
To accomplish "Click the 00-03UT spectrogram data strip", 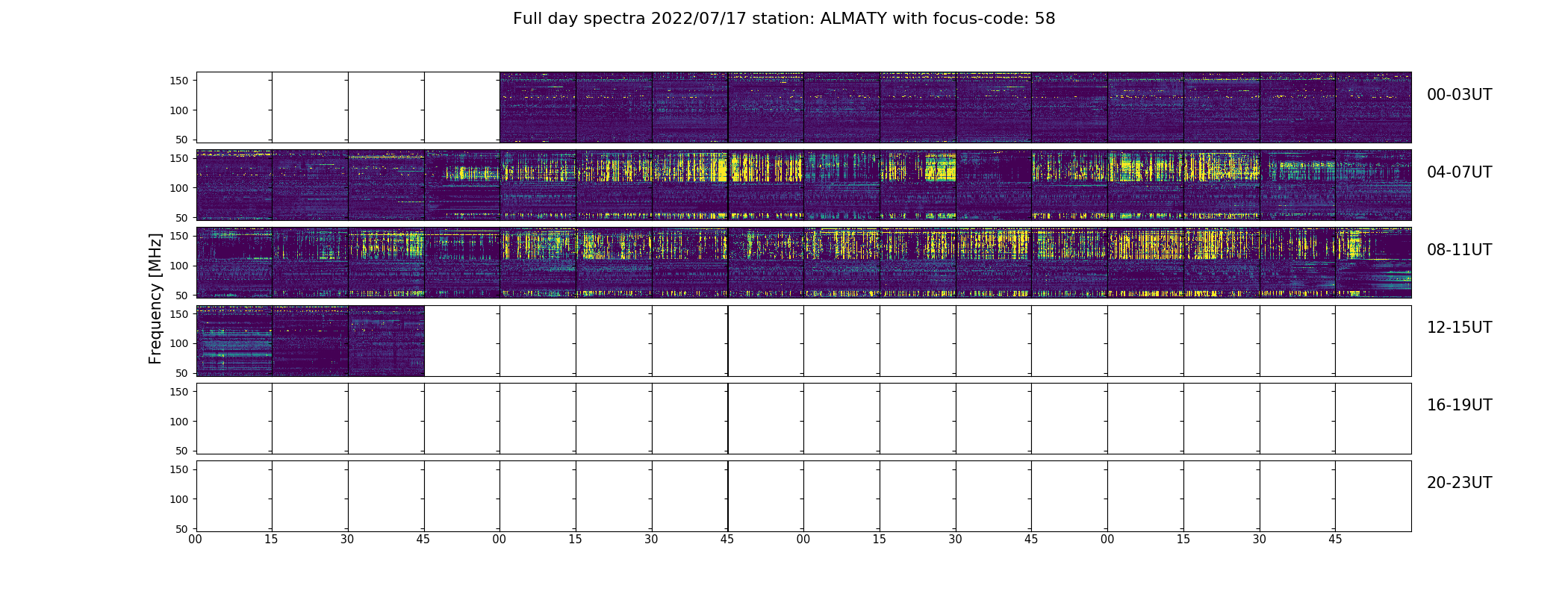I will point(955,107).
